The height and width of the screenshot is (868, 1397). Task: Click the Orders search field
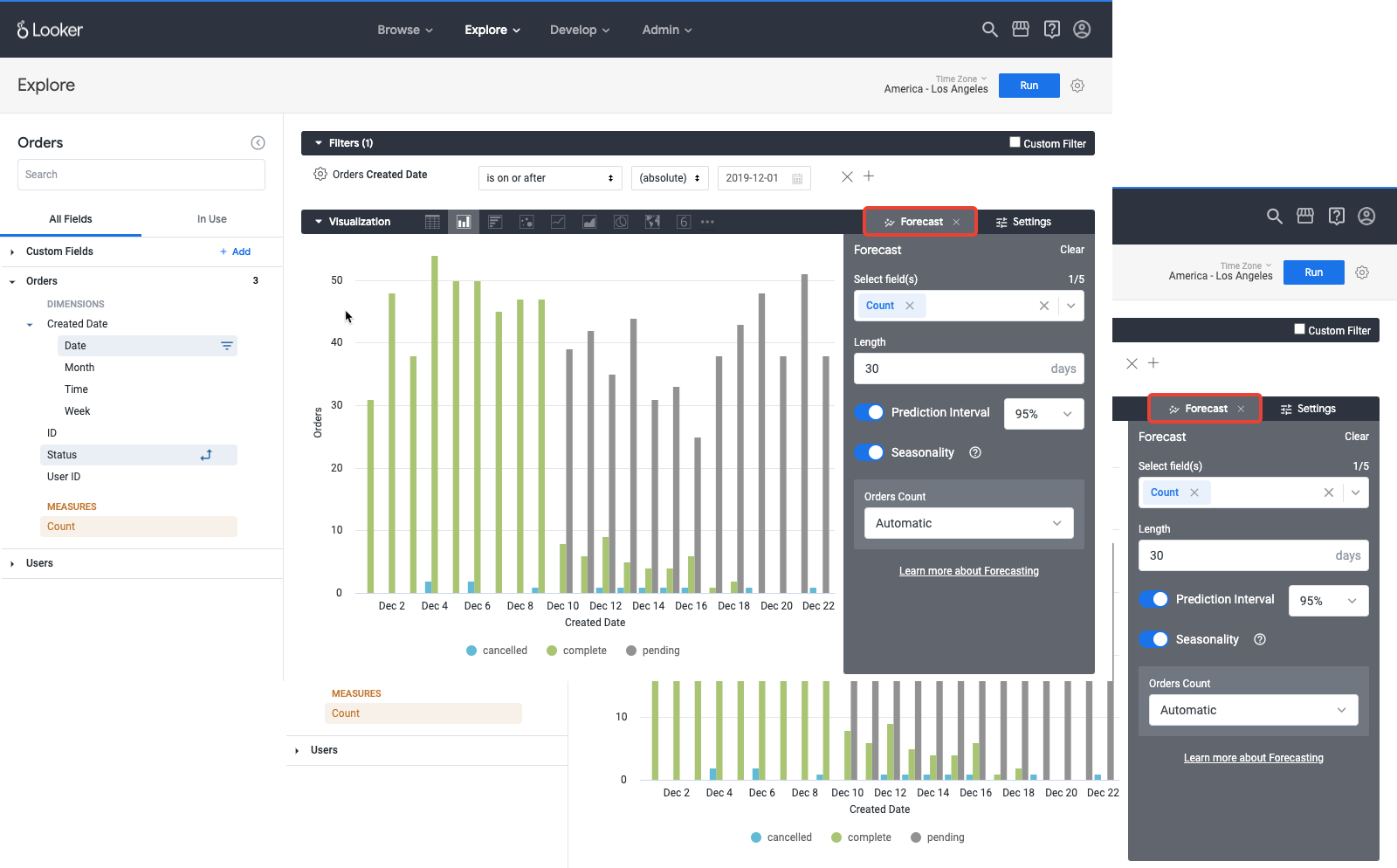(141, 175)
